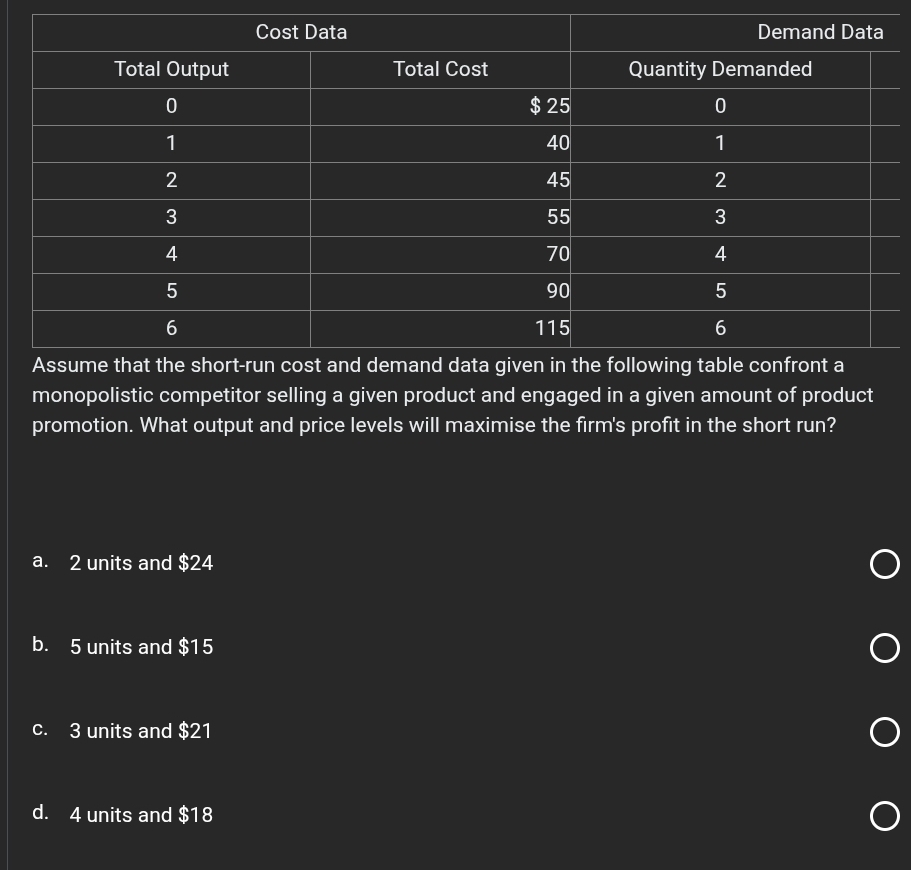911x870 pixels.
Task: Select the radio button for option c
Action: 884,731
